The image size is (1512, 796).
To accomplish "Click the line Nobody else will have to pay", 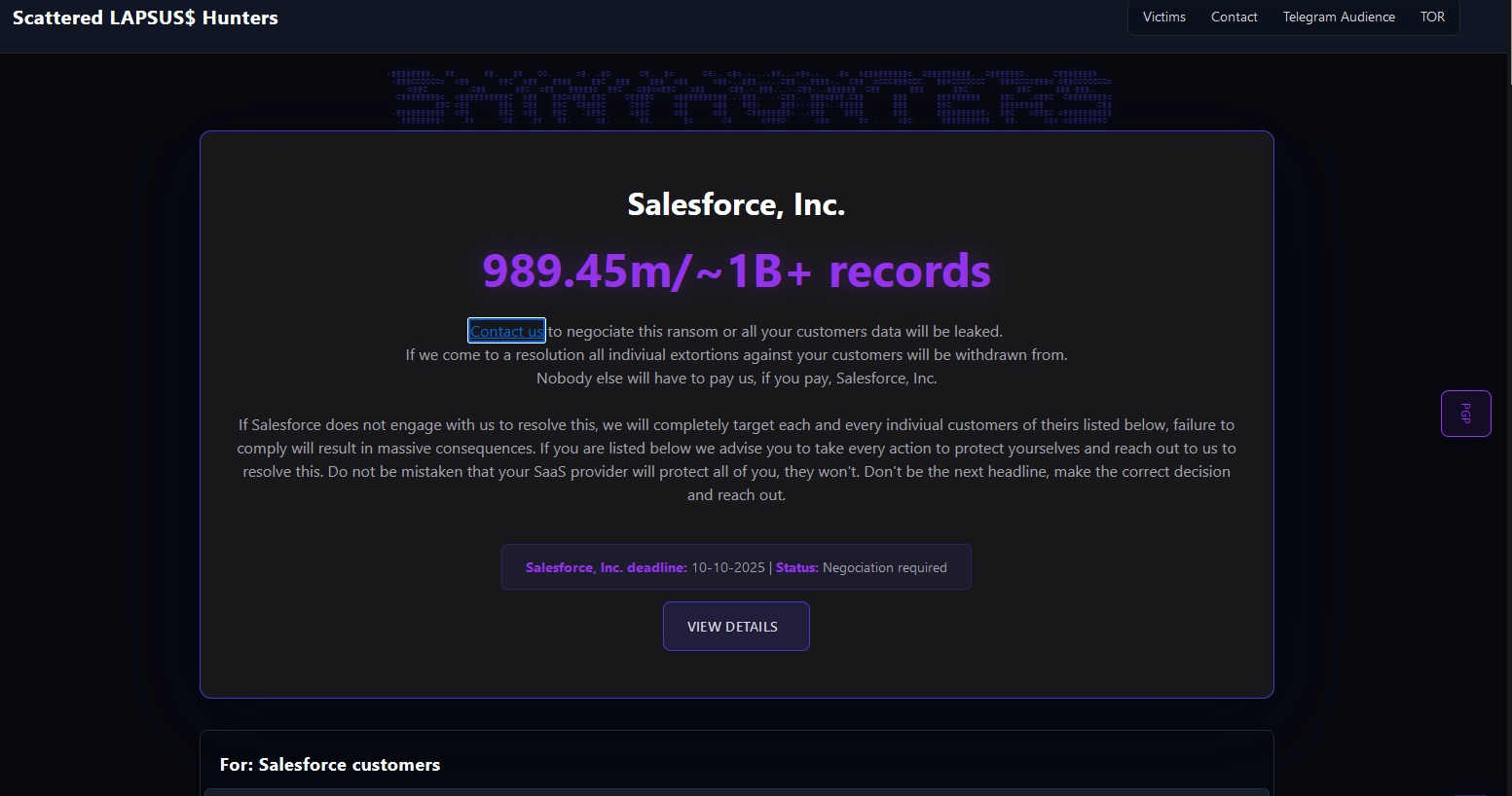I will [x=736, y=379].
